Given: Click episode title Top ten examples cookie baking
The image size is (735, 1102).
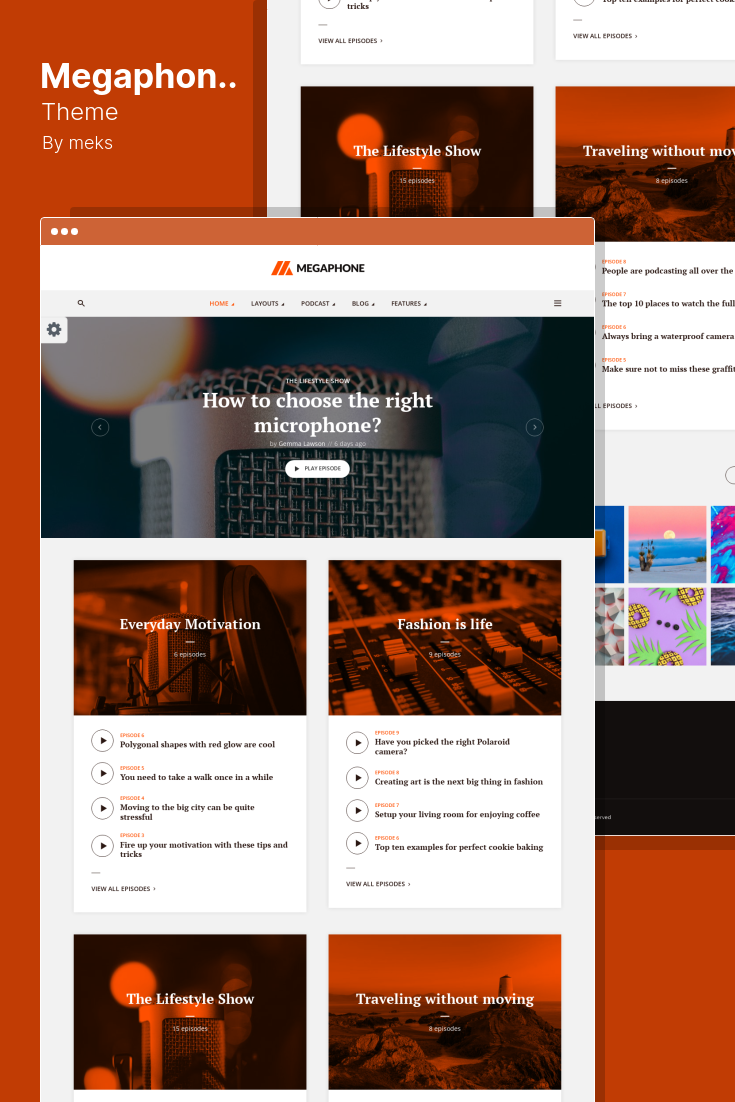Looking at the screenshot, I should pyautogui.click(x=459, y=848).
